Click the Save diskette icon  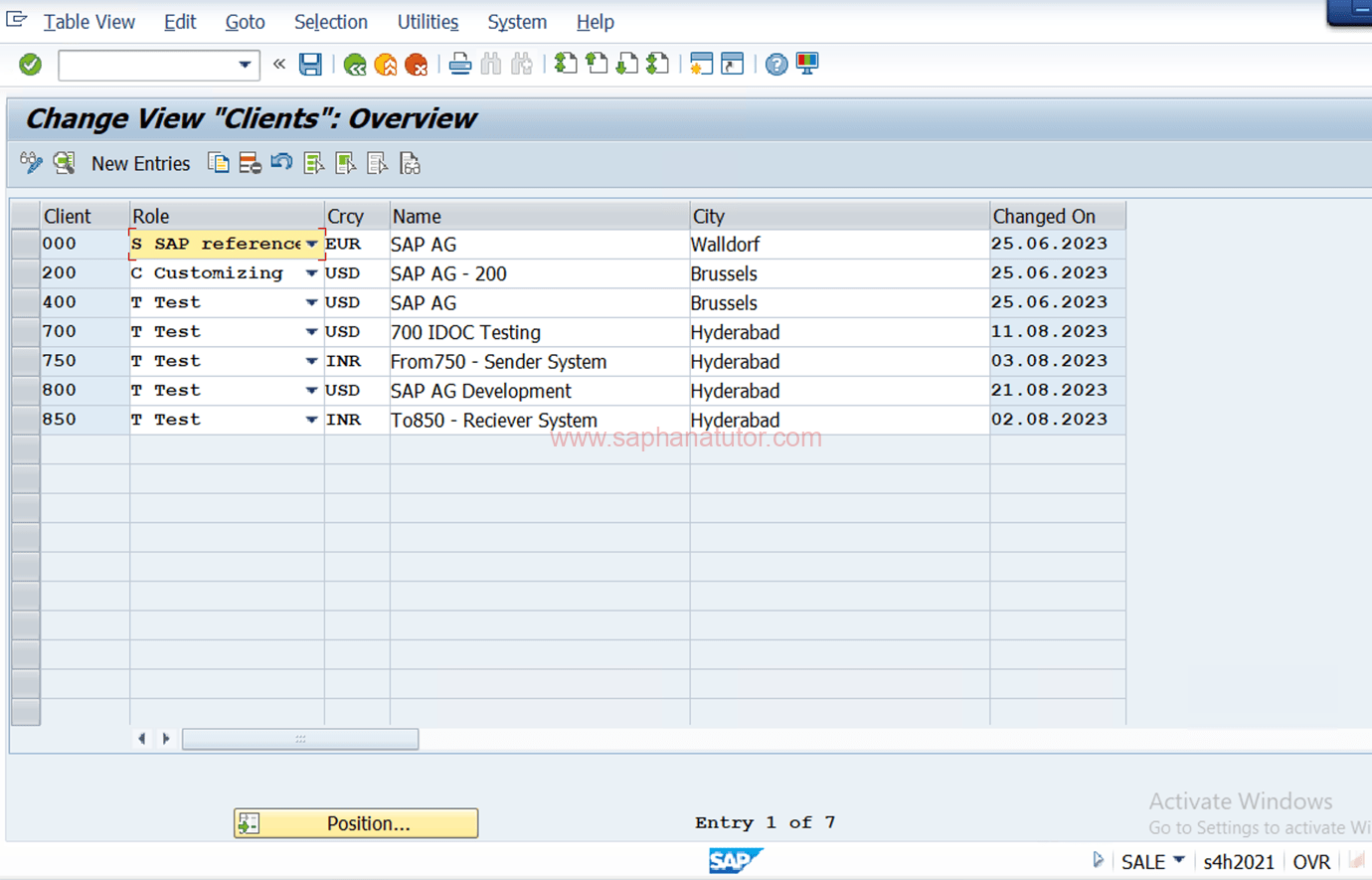[x=310, y=65]
